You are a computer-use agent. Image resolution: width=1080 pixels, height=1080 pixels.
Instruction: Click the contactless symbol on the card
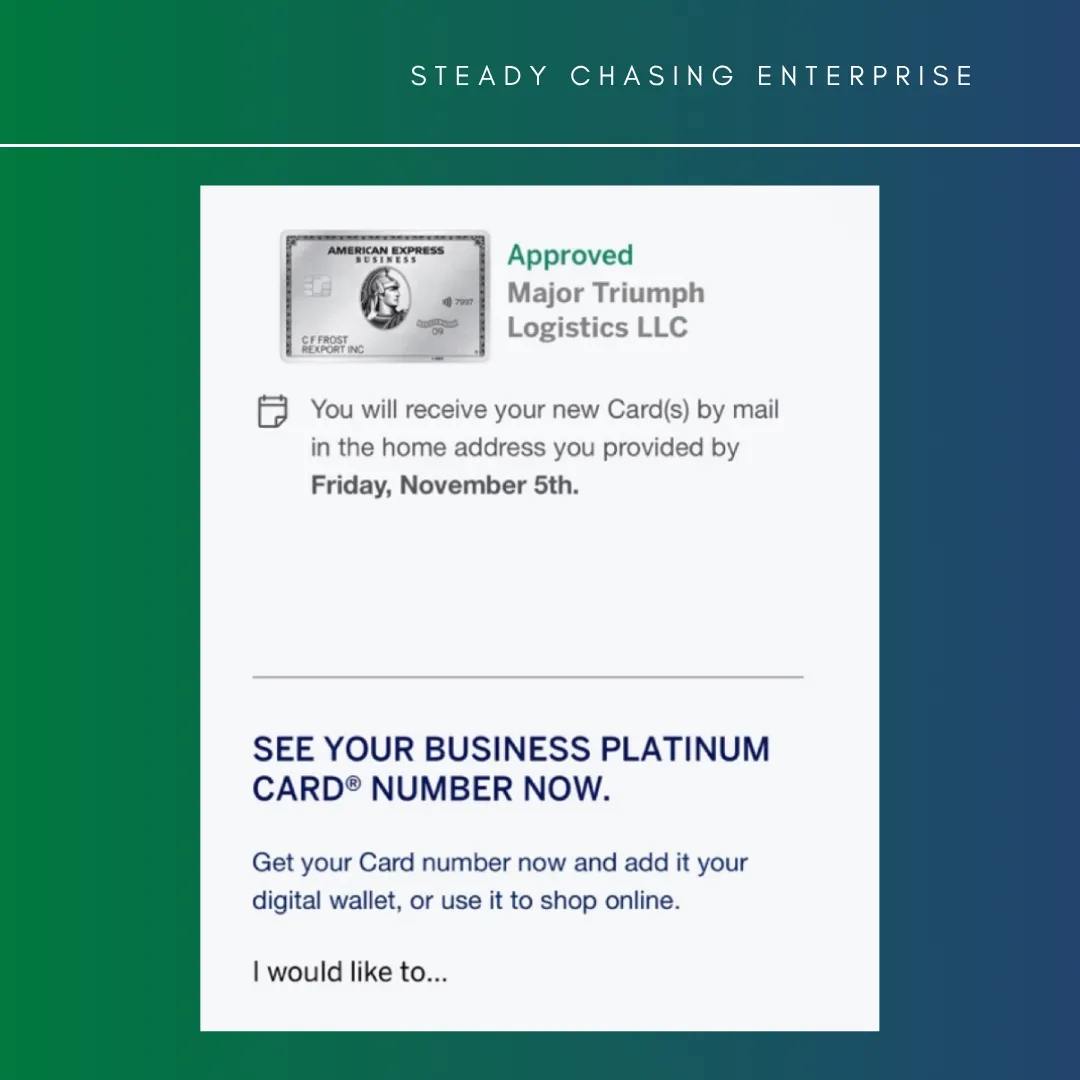click(447, 302)
